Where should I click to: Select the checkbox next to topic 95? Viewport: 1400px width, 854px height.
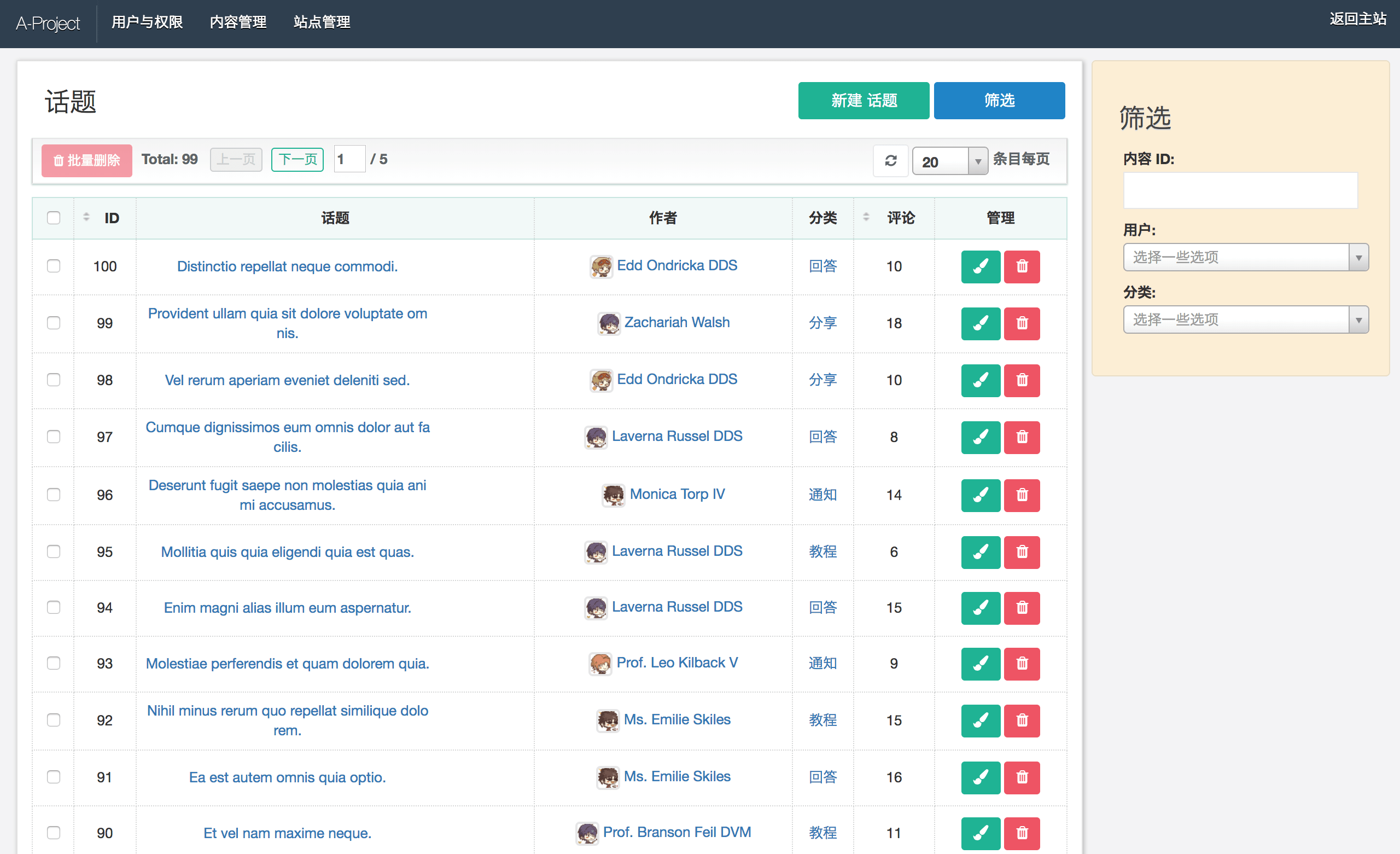coord(53,551)
